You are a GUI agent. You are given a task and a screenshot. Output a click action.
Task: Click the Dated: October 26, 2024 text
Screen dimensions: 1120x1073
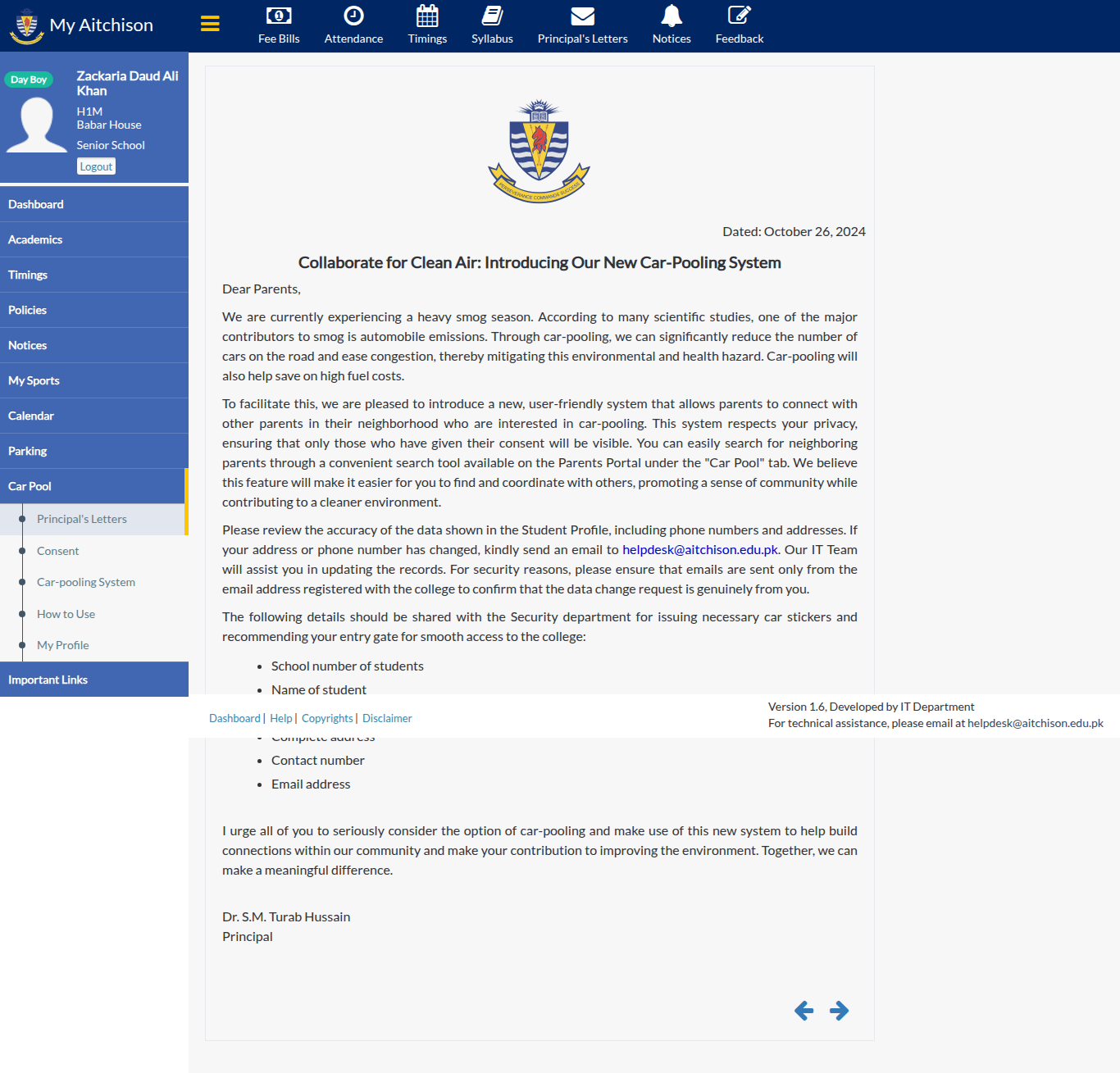(x=794, y=232)
